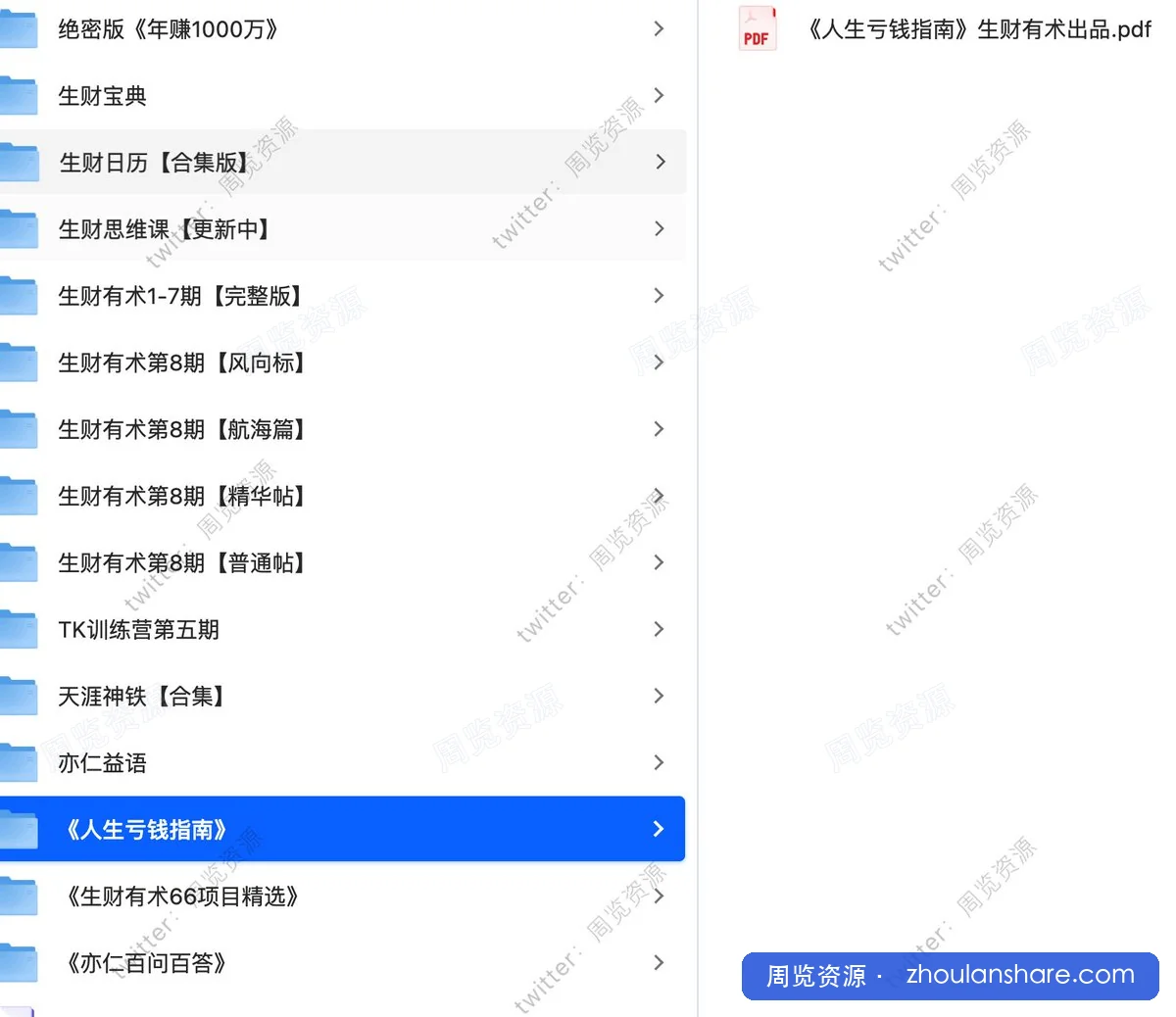Click folder icon for selected《人生亏钱指南》

[x=19, y=830]
